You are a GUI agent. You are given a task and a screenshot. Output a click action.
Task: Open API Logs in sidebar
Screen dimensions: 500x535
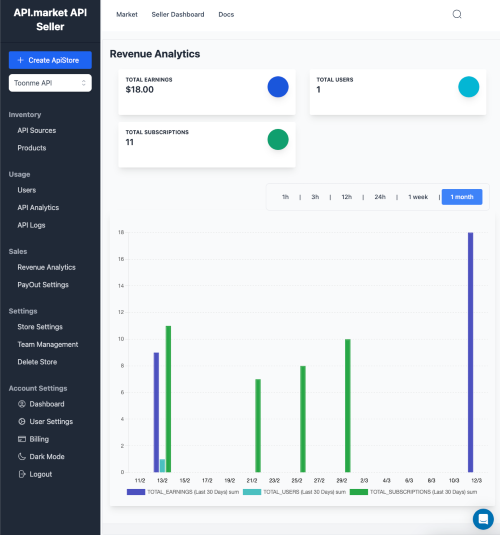[31, 225]
